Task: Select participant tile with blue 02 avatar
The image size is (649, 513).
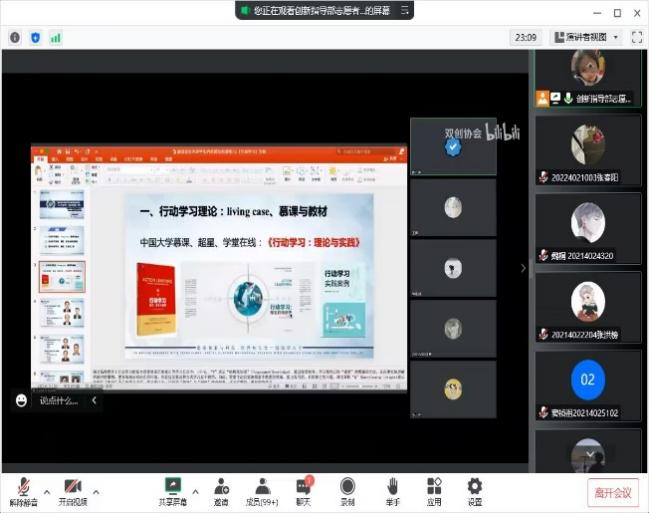Action: (587, 380)
